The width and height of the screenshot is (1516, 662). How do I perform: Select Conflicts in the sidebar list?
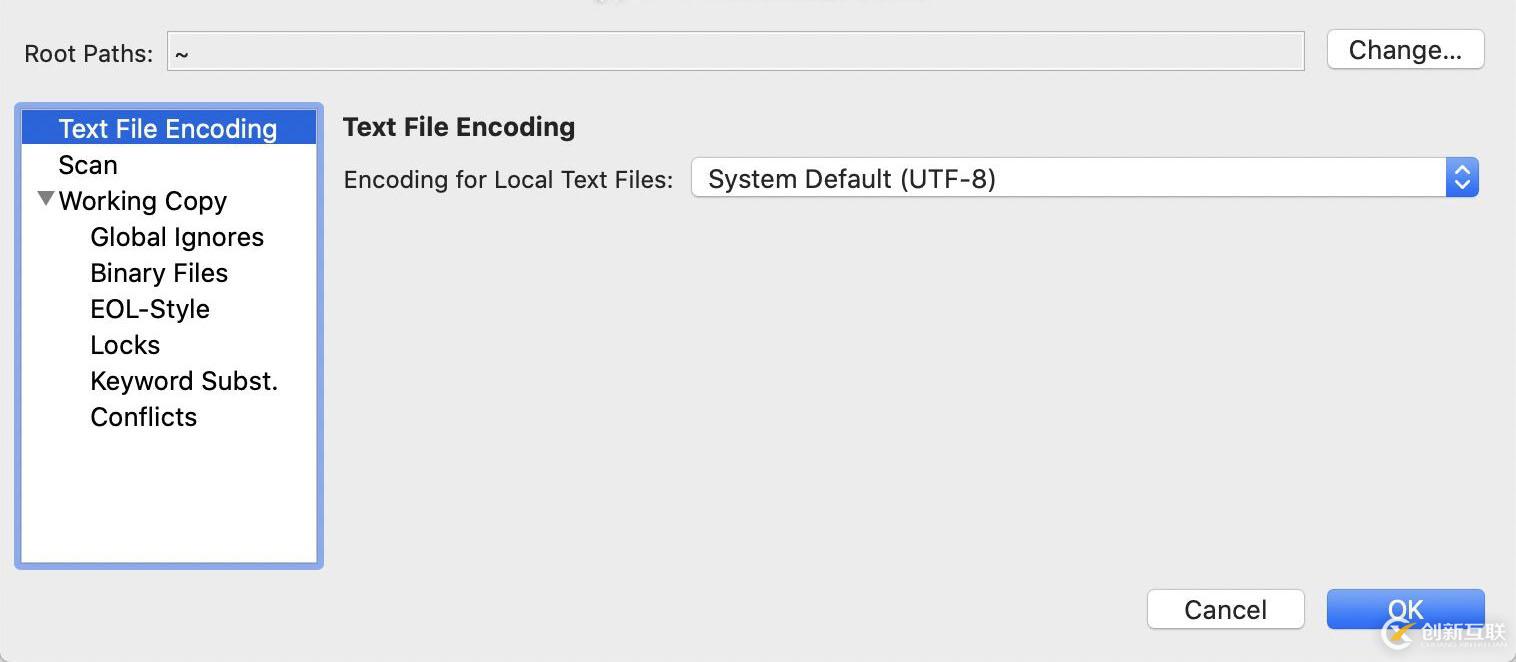pyautogui.click(x=143, y=417)
